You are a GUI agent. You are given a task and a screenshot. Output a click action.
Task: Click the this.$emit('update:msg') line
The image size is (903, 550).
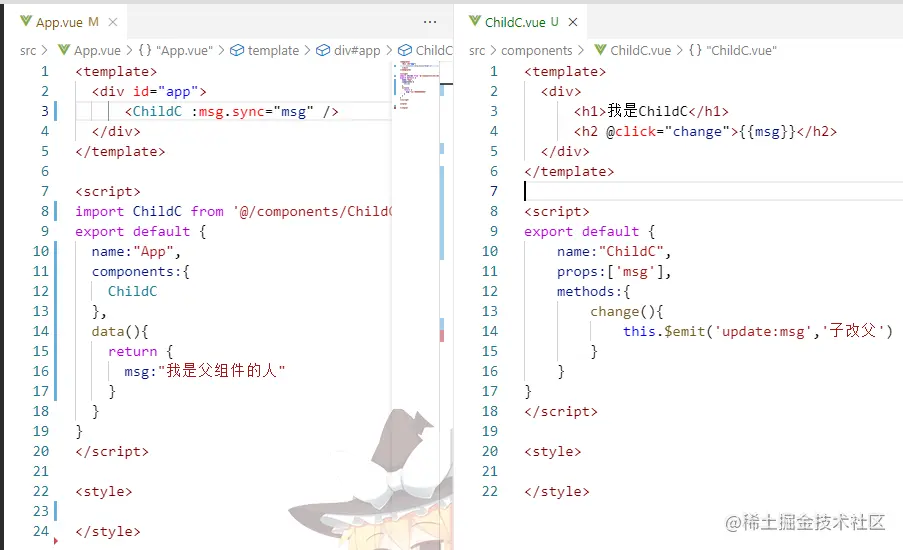point(758,331)
